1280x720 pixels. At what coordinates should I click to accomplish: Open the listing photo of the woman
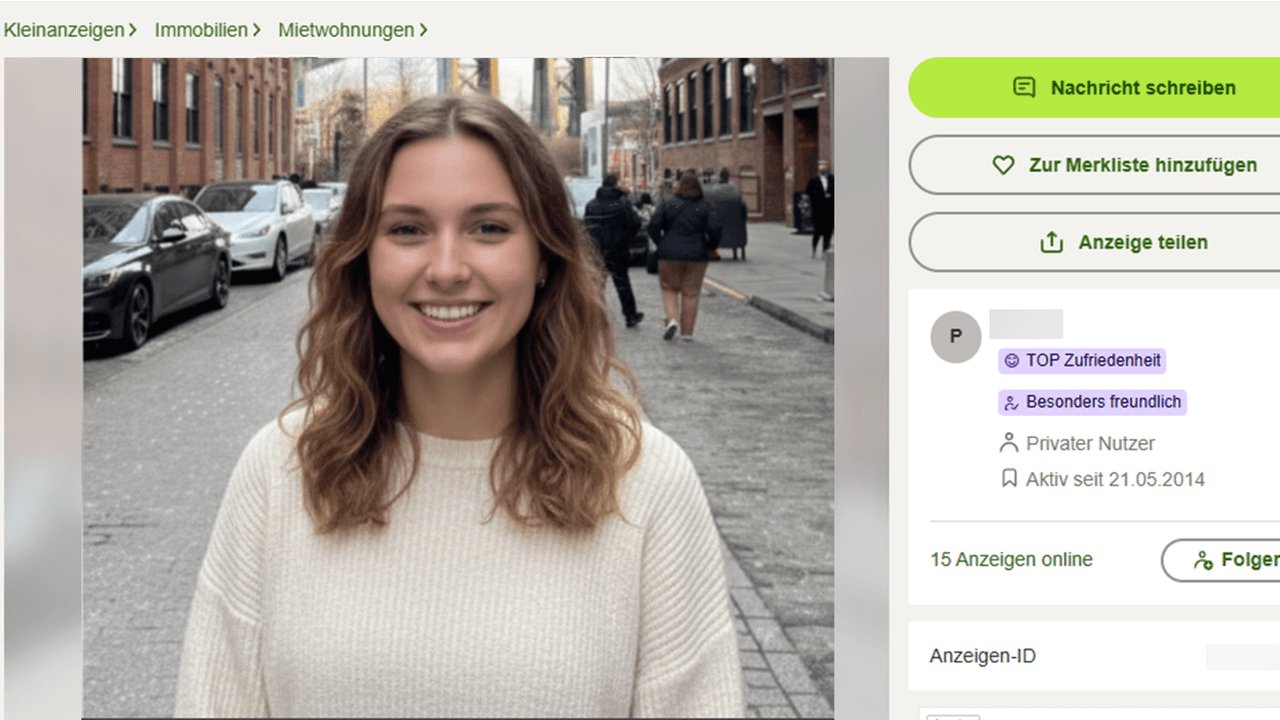coord(458,388)
